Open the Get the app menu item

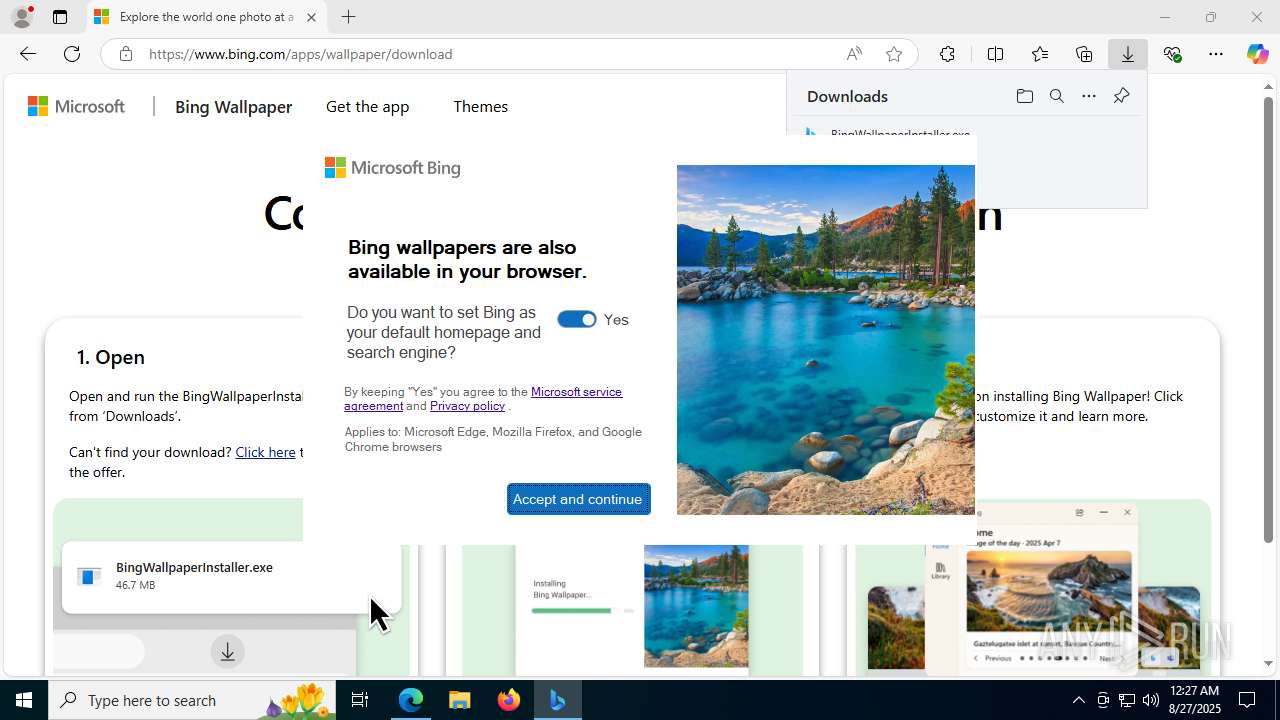pyautogui.click(x=367, y=106)
